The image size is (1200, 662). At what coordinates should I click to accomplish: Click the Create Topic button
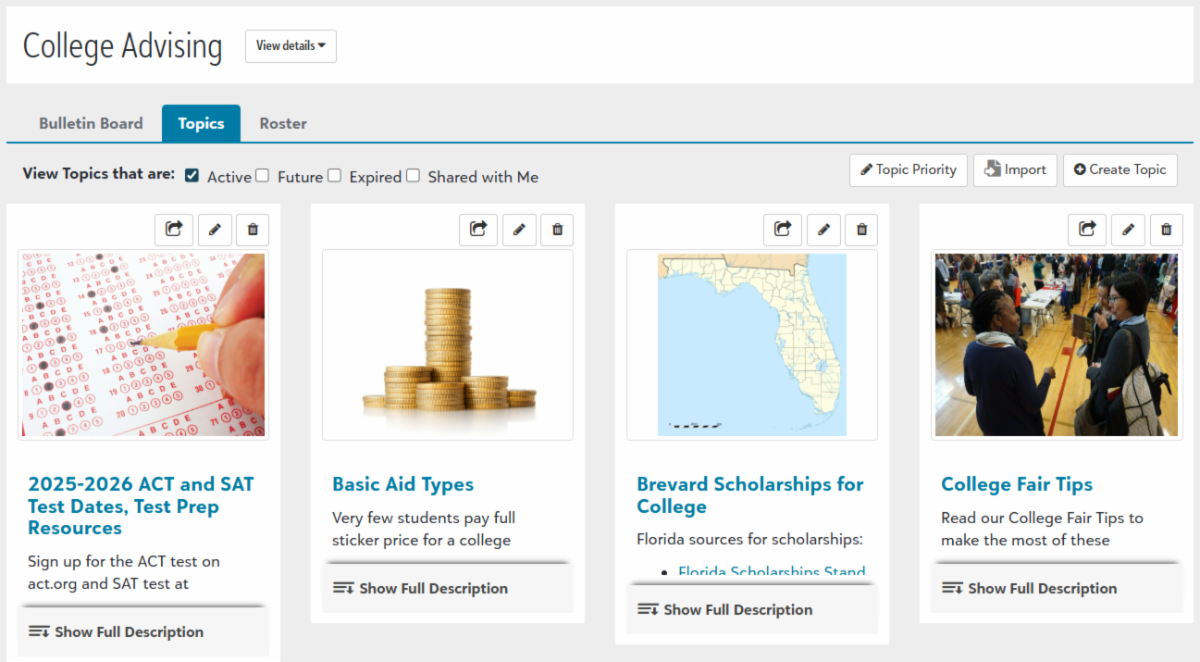[1120, 170]
